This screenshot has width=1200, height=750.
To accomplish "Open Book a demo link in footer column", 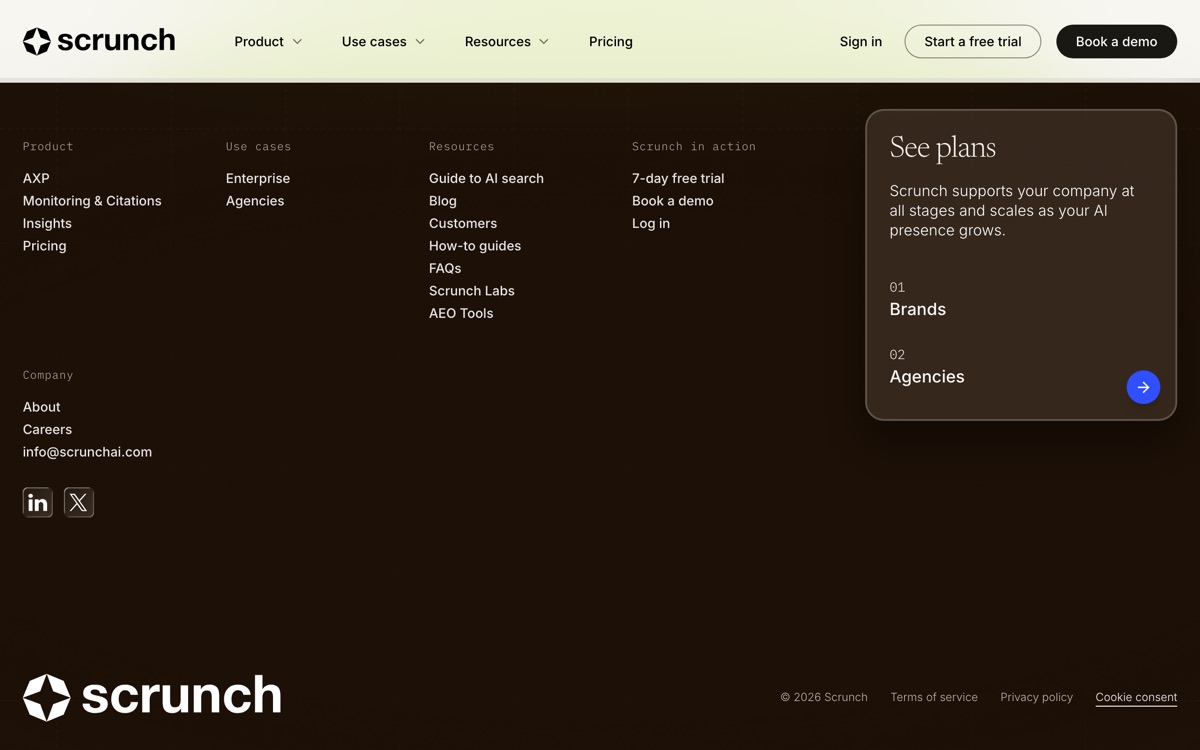I will click(x=673, y=201).
